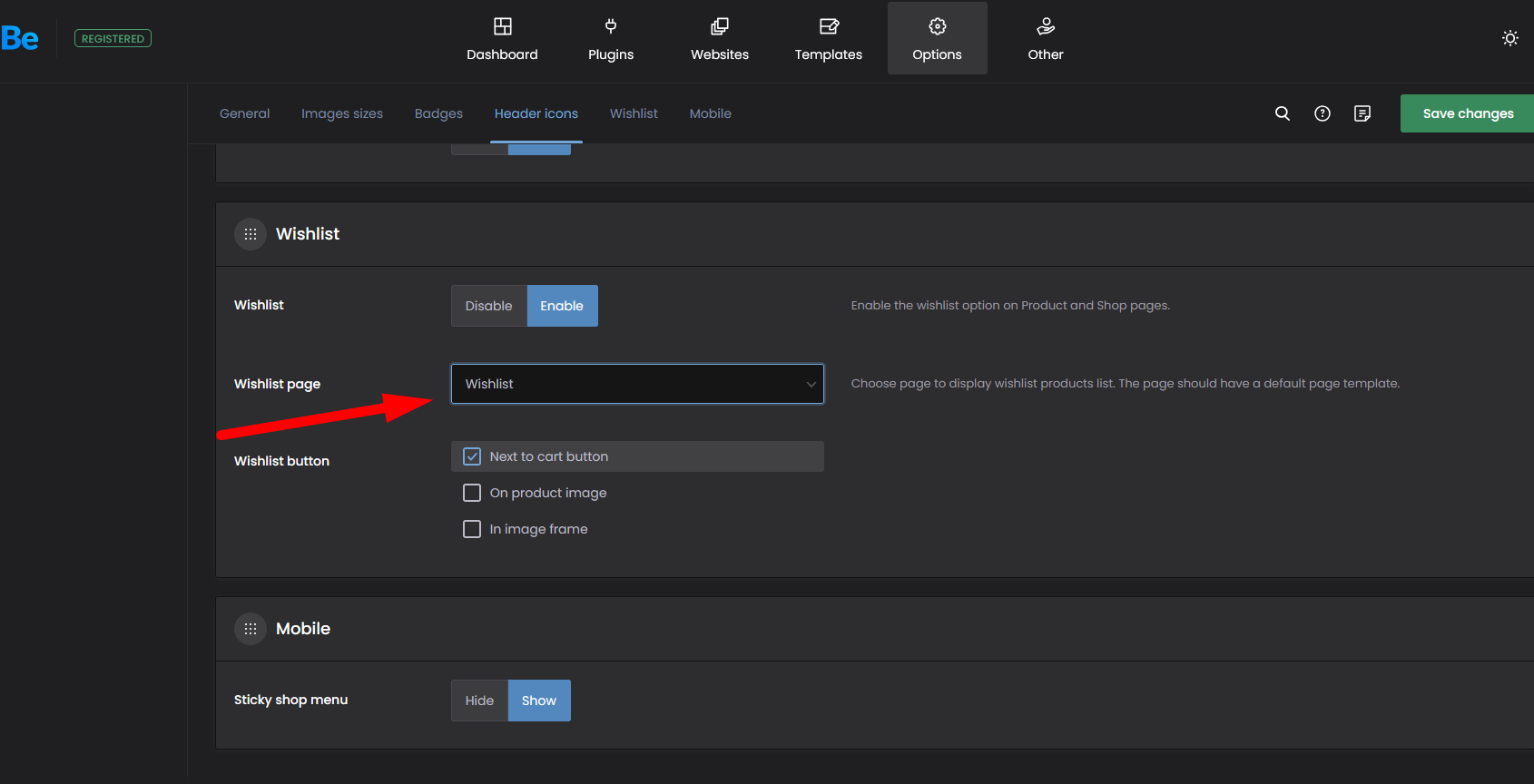Open the Dashboard menu label
The image size is (1534, 784).
(x=502, y=54)
